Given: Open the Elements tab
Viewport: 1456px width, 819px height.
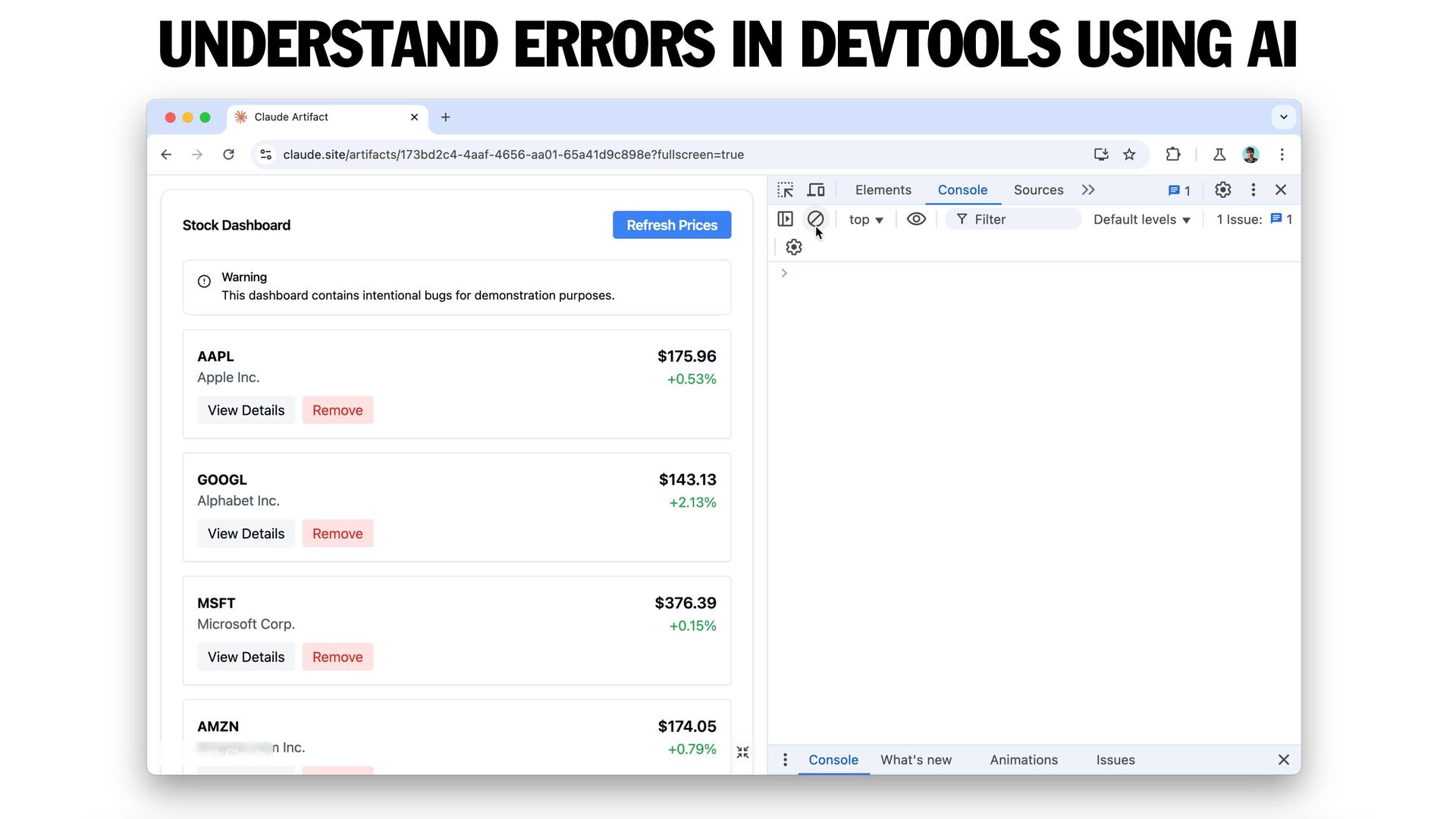Looking at the screenshot, I should click(x=883, y=190).
